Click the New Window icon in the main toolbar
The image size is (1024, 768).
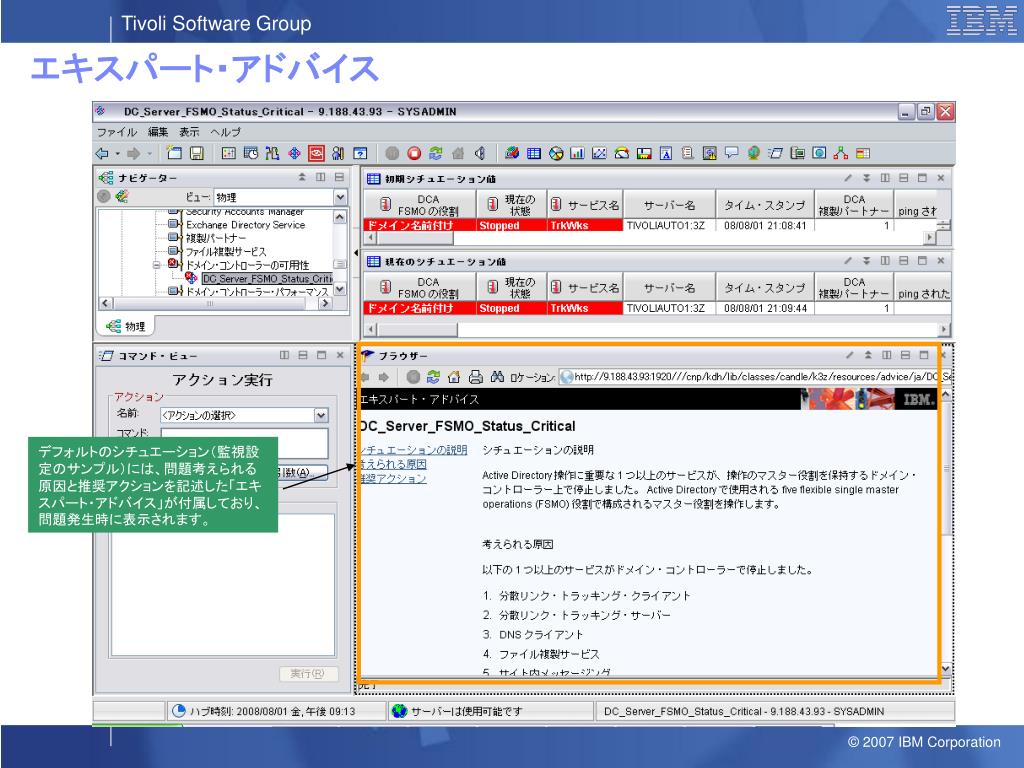click(x=174, y=153)
